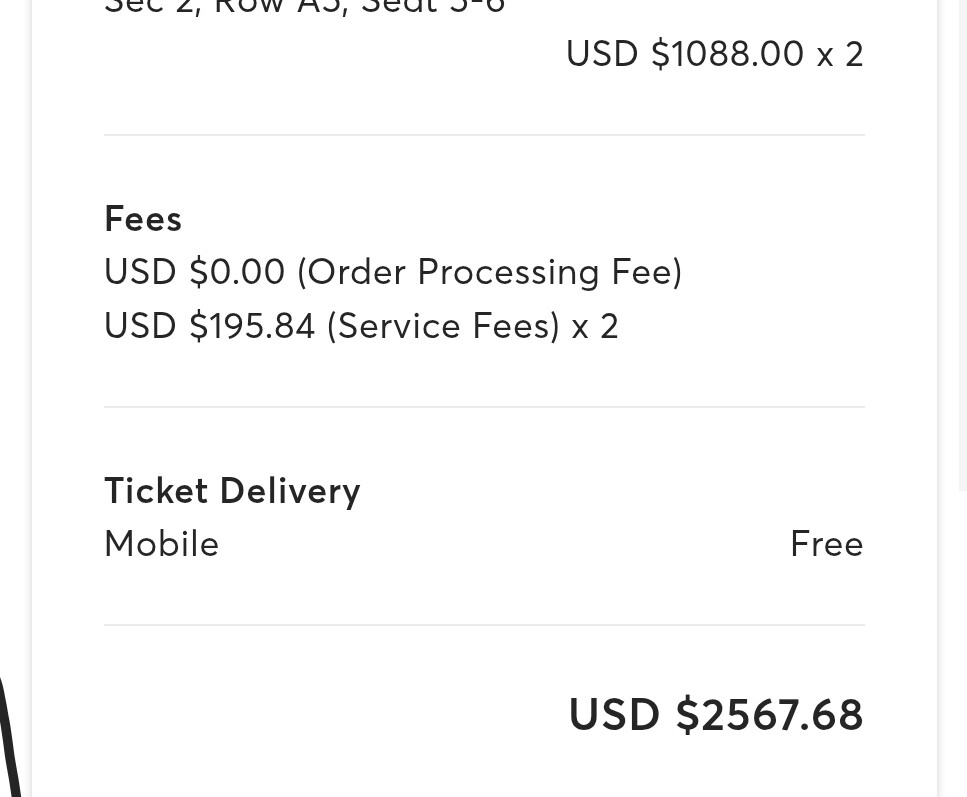Click the Service Fees label in parentheses
Image resolution: width=967 pixels, height=797 pixels.
pyautogui.click(x=443, y=326)
